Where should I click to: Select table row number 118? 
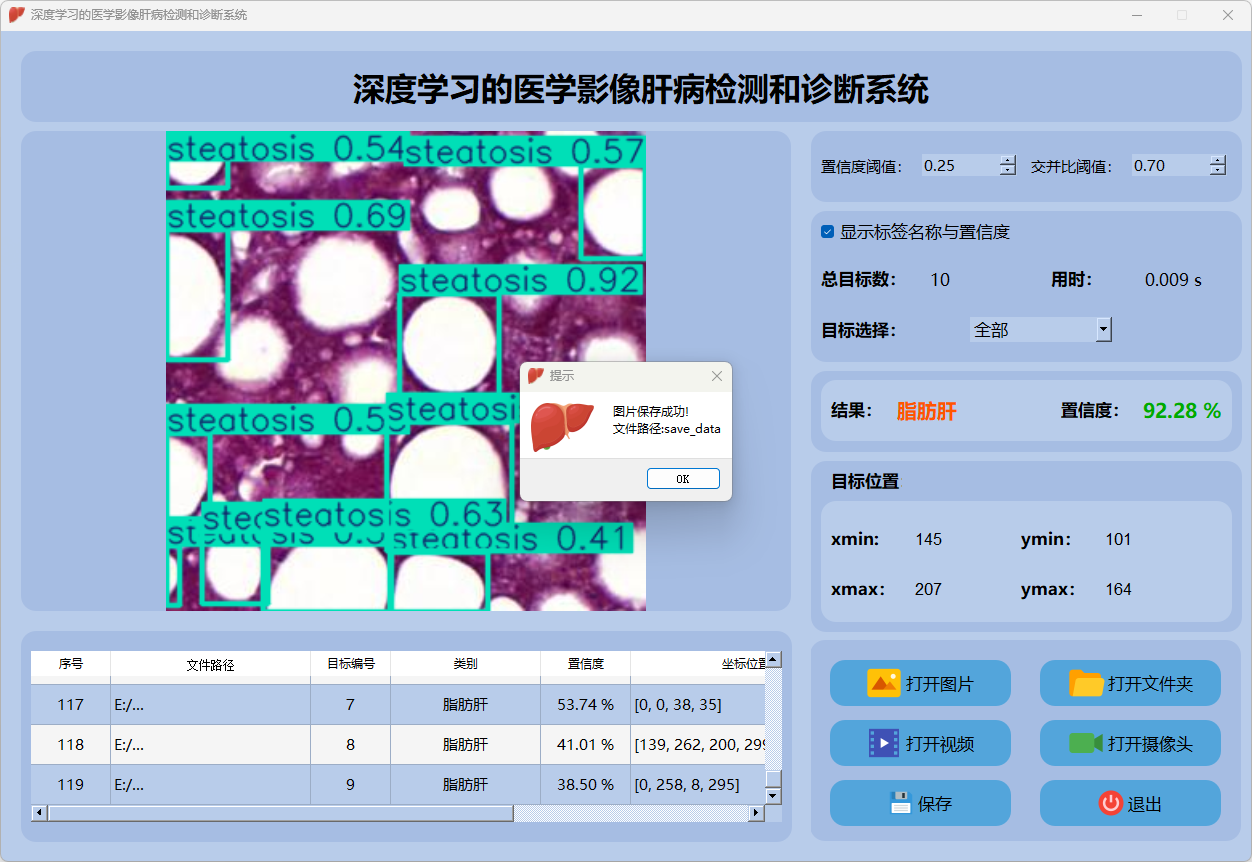pyautogui.click(x=398, y=745)
